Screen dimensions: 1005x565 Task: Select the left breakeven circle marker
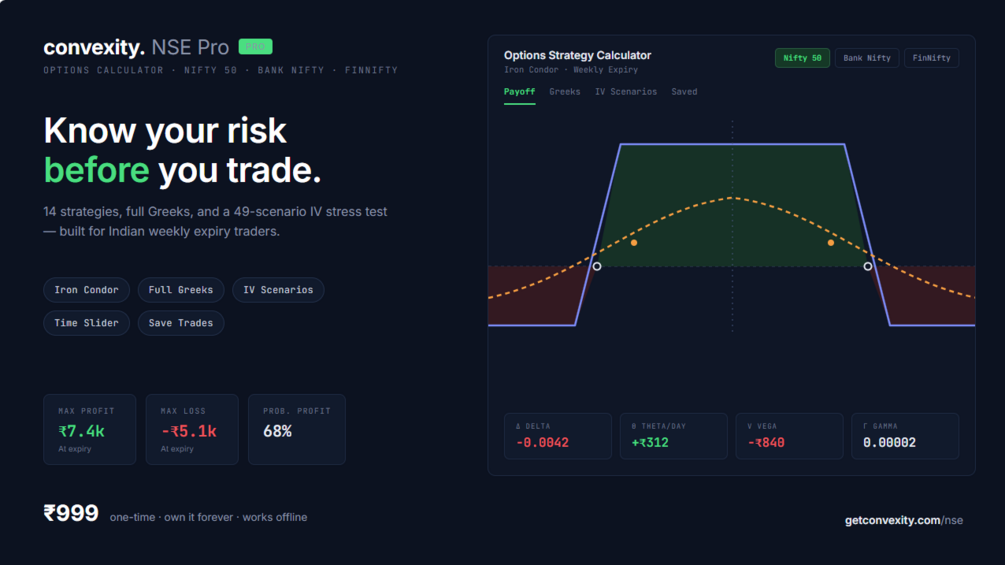point(597,266)
